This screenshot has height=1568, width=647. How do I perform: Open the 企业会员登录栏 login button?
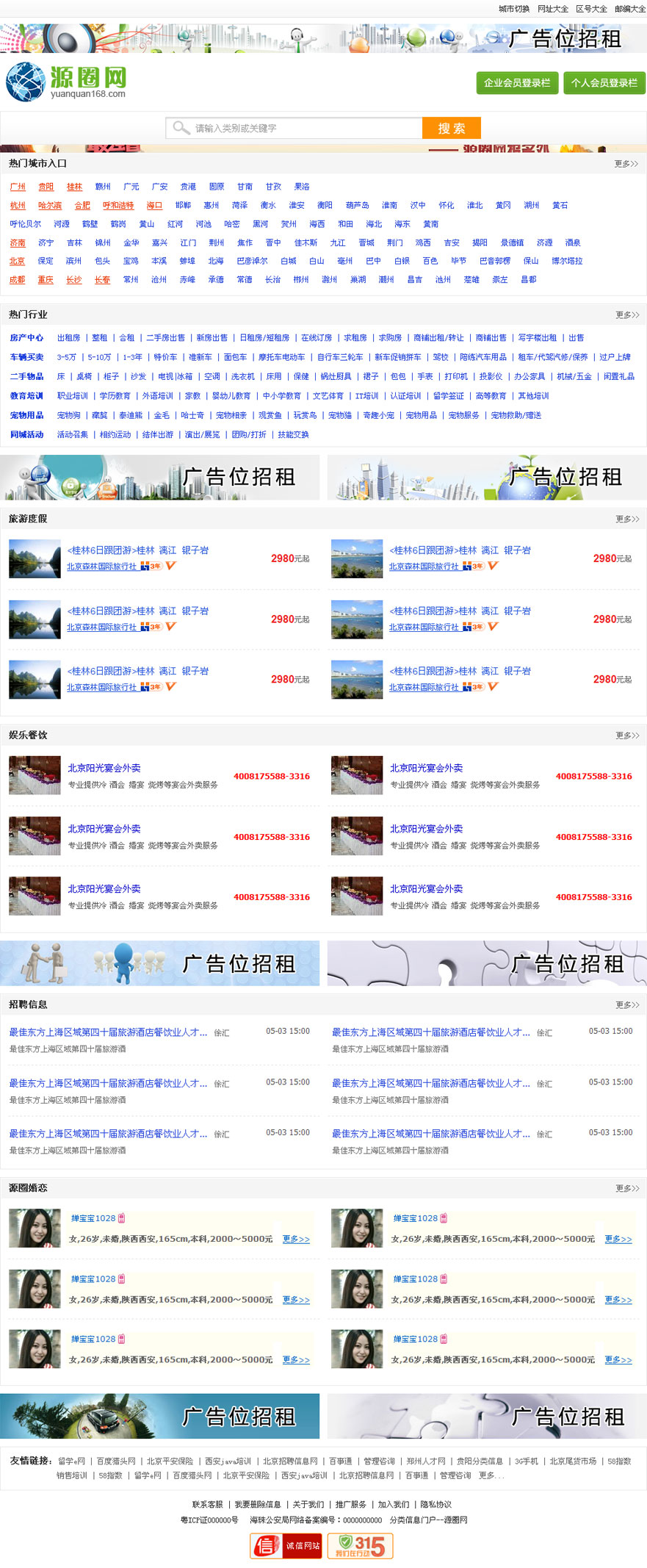coord(517,83)
